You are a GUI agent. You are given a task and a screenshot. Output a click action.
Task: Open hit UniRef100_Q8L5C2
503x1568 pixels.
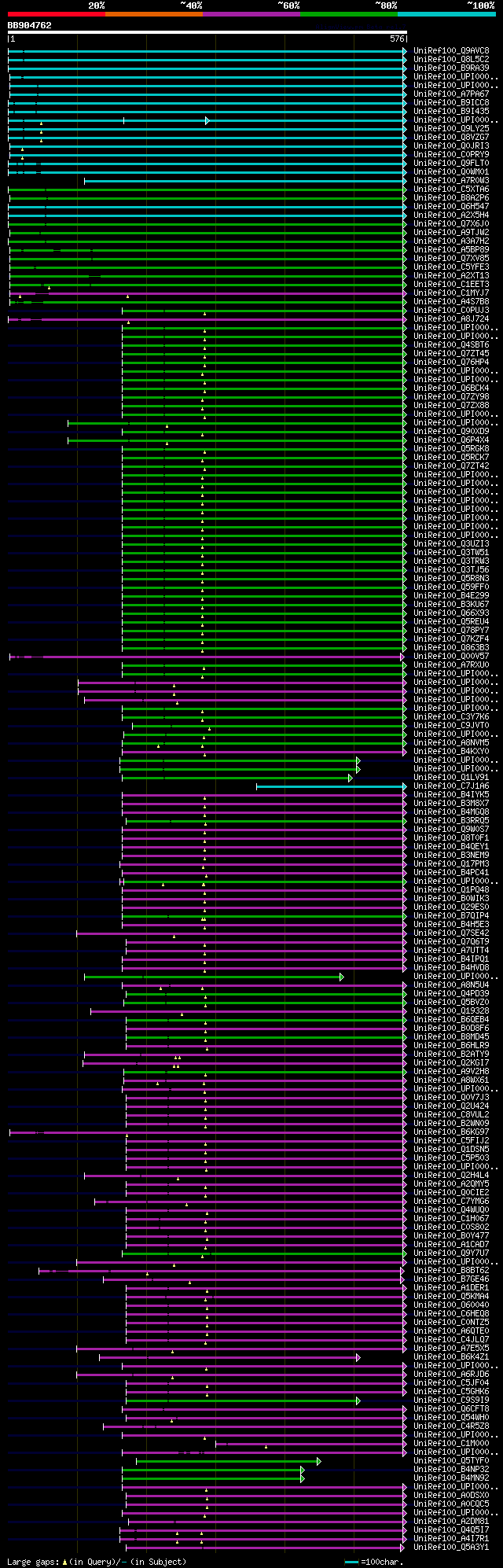tap(451, 59)
